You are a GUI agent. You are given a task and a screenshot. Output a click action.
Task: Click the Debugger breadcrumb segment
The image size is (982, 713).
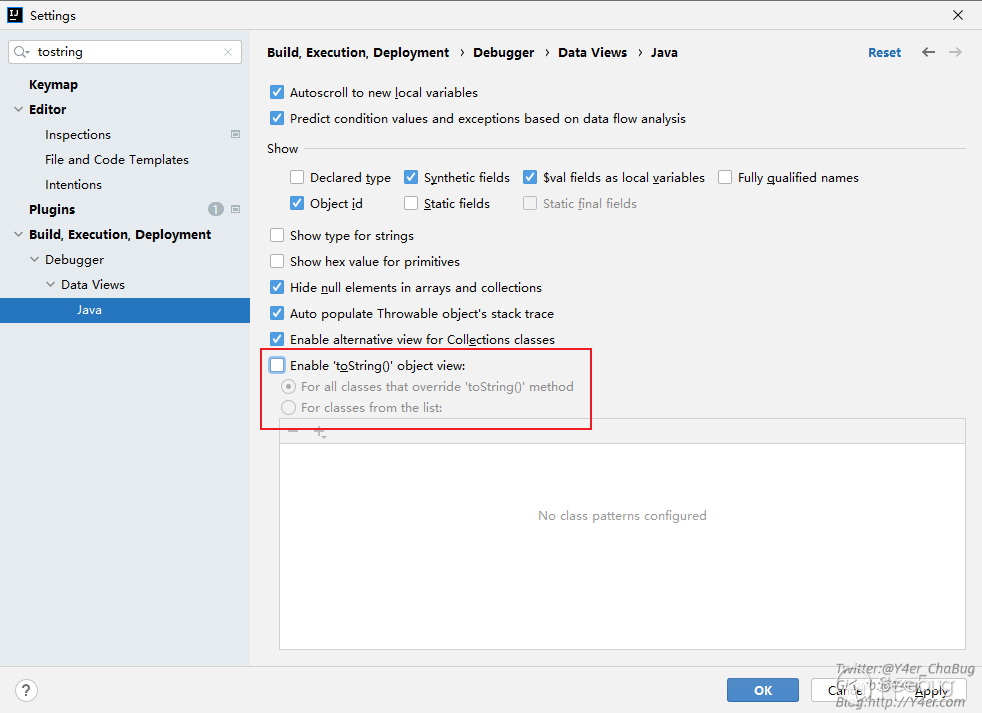503,53
